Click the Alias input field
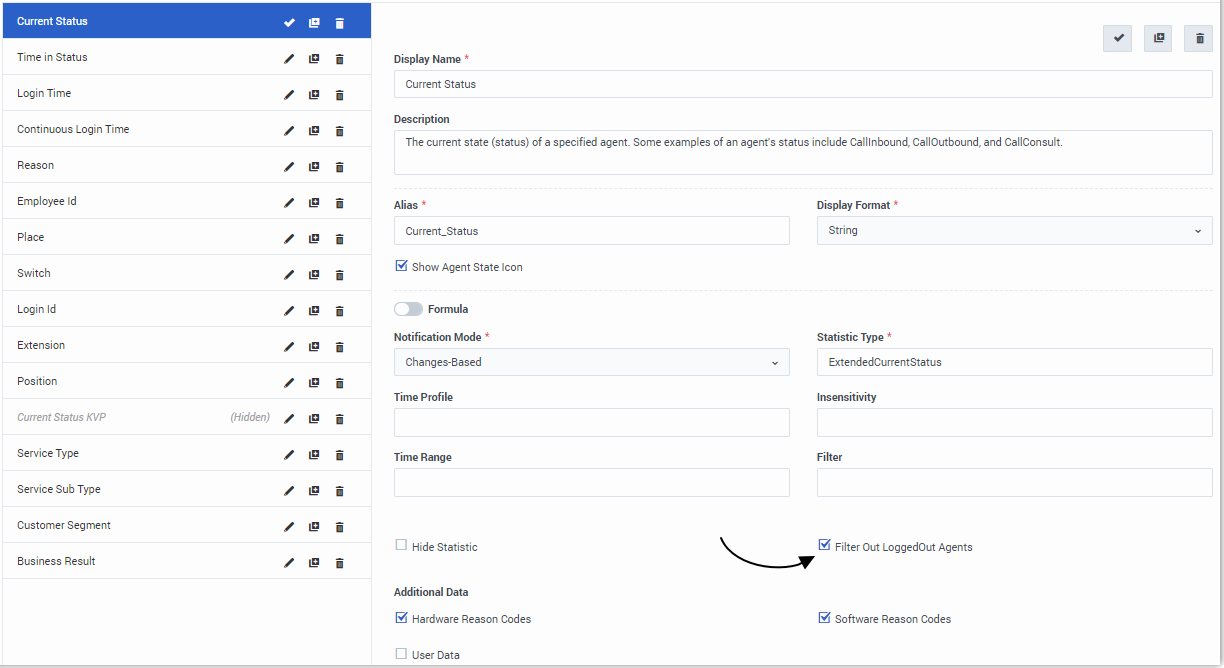This screenshot has width=1224, height=668. coord(591,230)
